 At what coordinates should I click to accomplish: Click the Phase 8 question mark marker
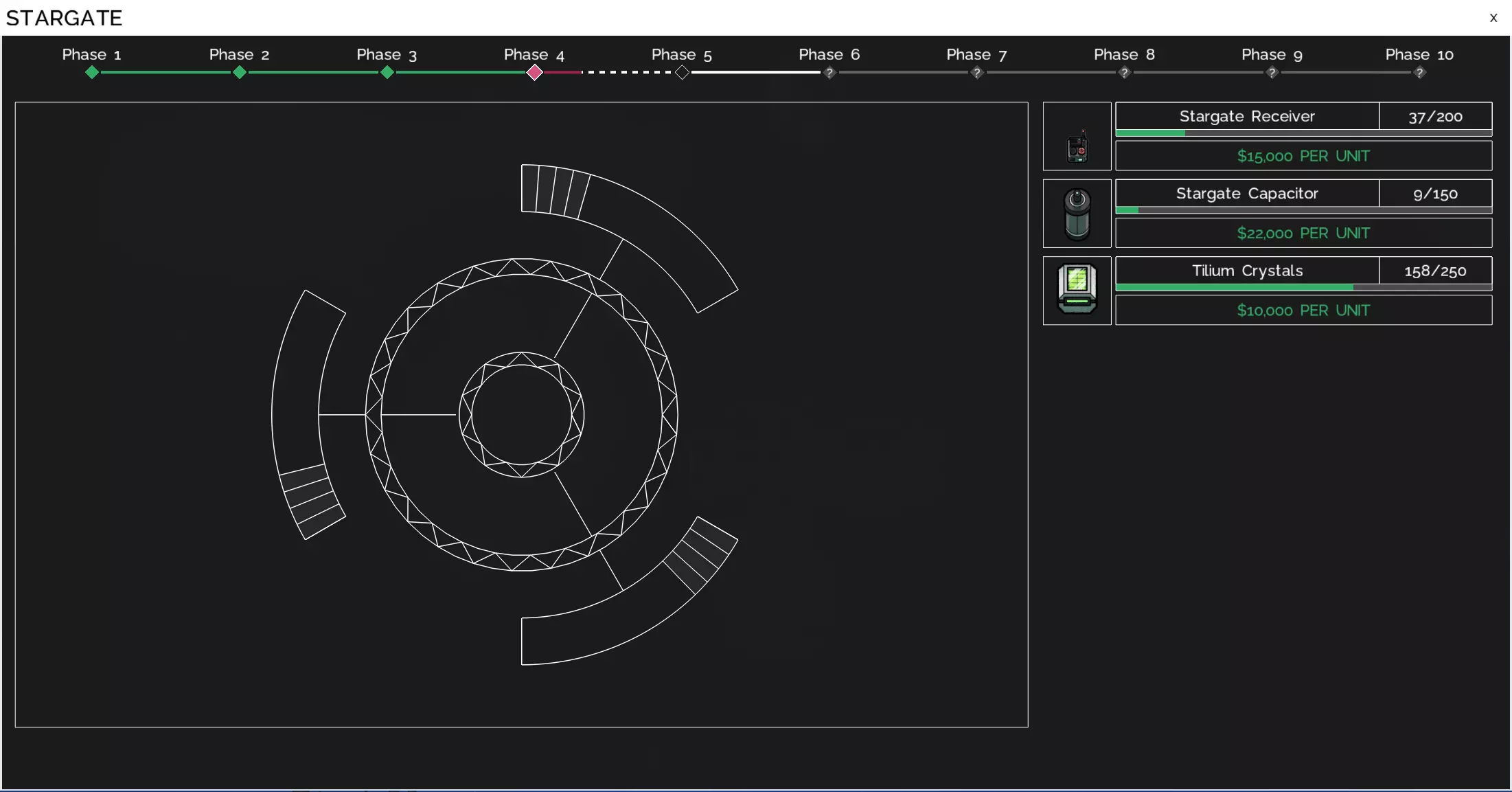(x=1124, y=73)
